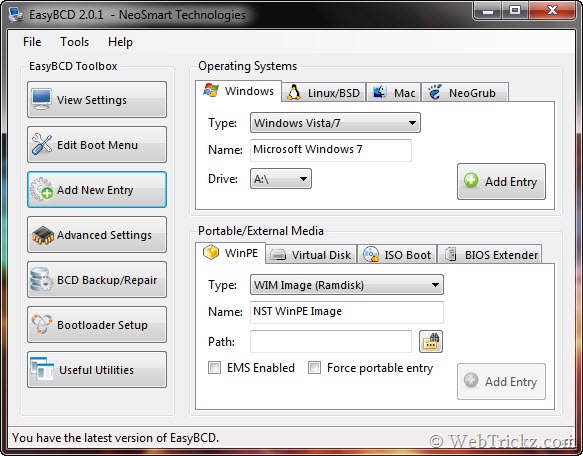Switch to the ISO Boot tab
The image size is (583, 456).
[x=397, y=255]
